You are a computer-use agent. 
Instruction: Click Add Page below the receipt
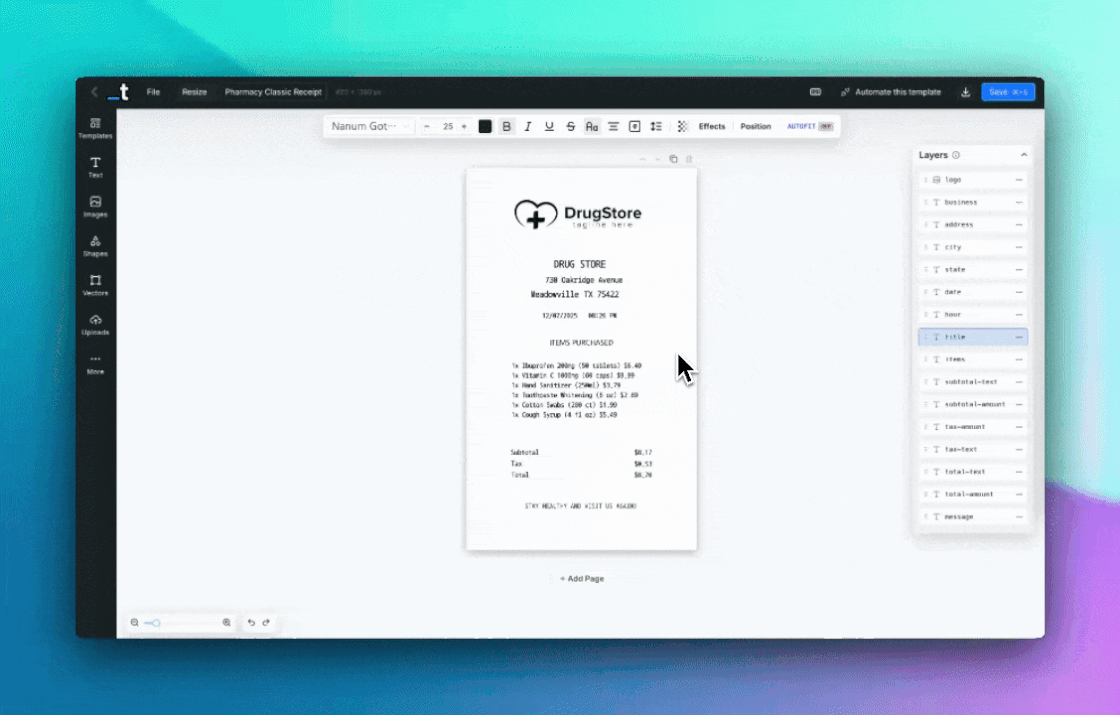pos(581,579)
